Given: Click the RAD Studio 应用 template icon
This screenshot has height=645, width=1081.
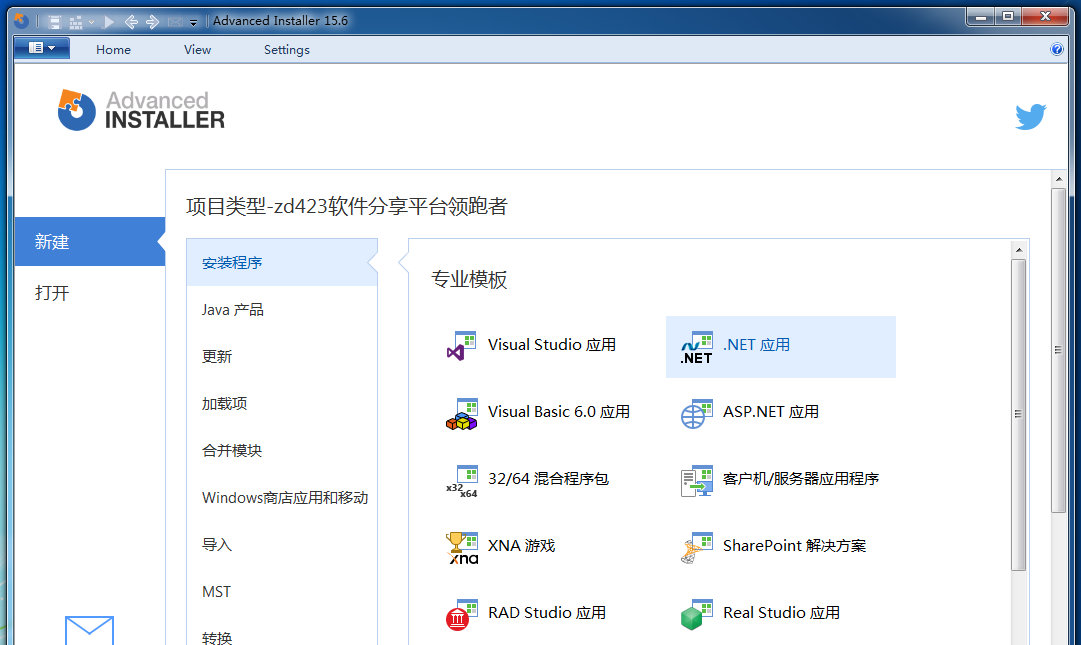Looking at the screenshot, I should click(461, 615).
